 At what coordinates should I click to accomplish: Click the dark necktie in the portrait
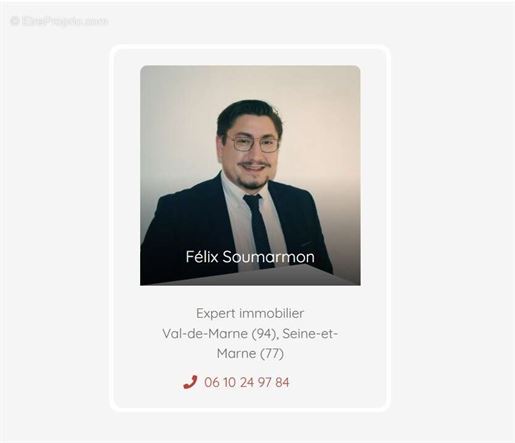(x=257, y=230)
